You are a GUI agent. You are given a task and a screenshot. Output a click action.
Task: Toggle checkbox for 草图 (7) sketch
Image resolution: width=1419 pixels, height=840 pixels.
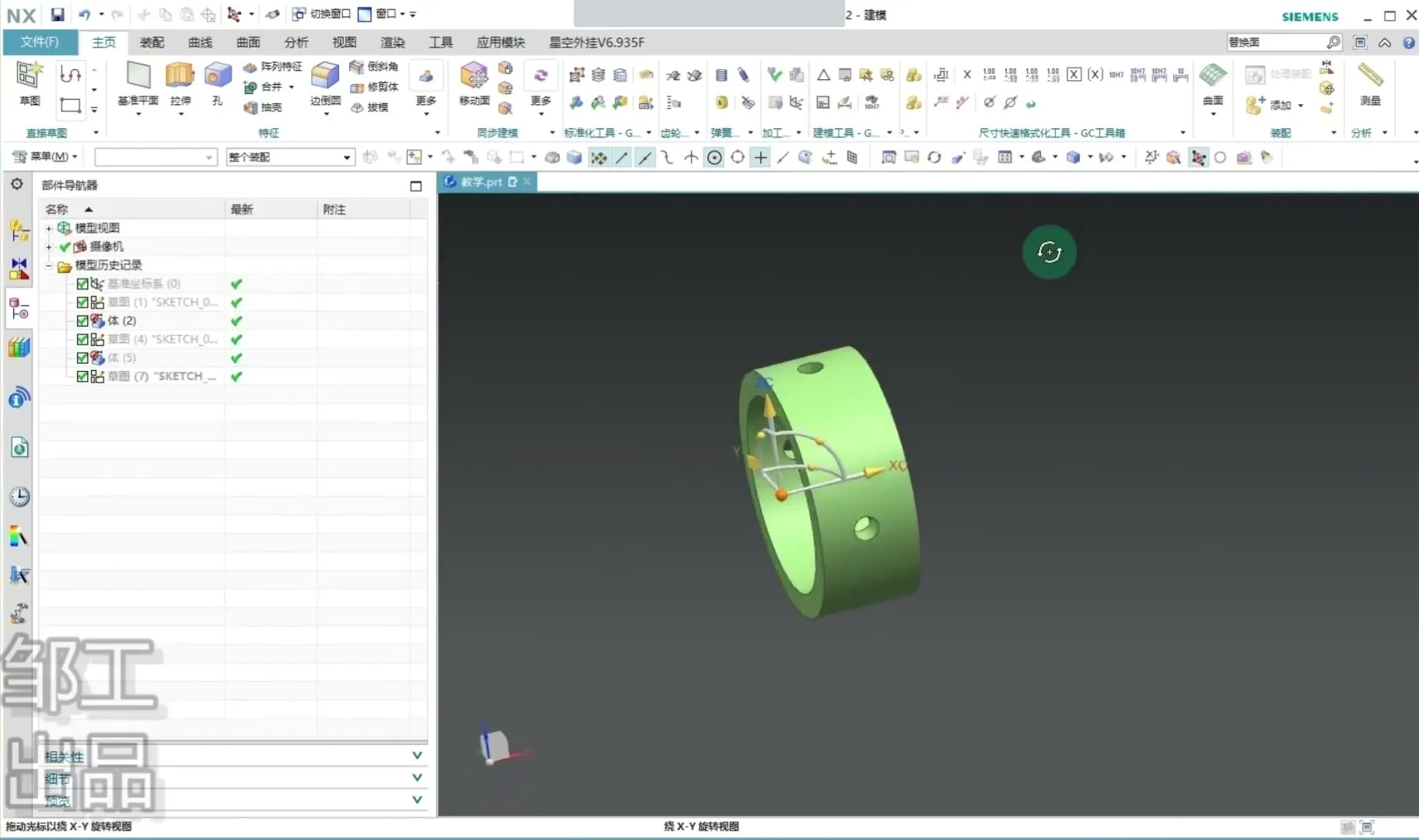tap(82, 376)
